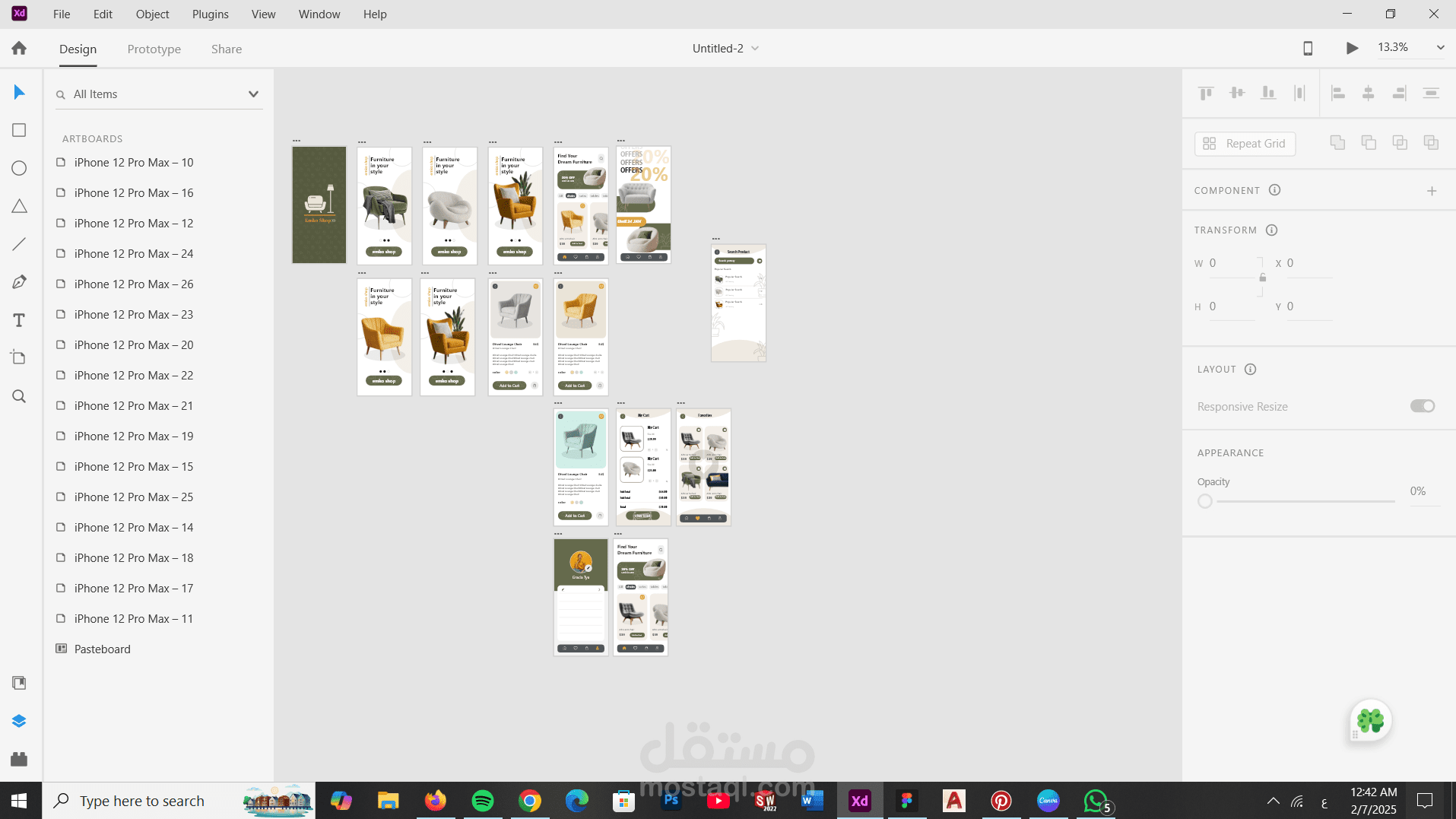Switch to the Share tab
Screen dimensions: 1456x819
point(227,49)
